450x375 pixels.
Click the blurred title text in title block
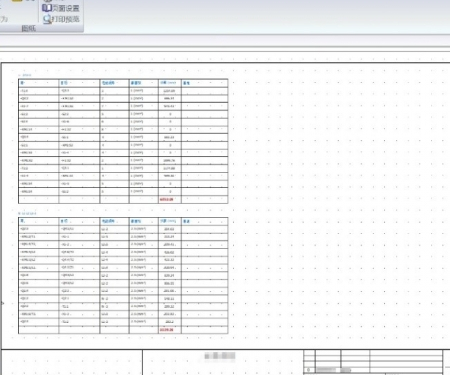pos(220,356)
